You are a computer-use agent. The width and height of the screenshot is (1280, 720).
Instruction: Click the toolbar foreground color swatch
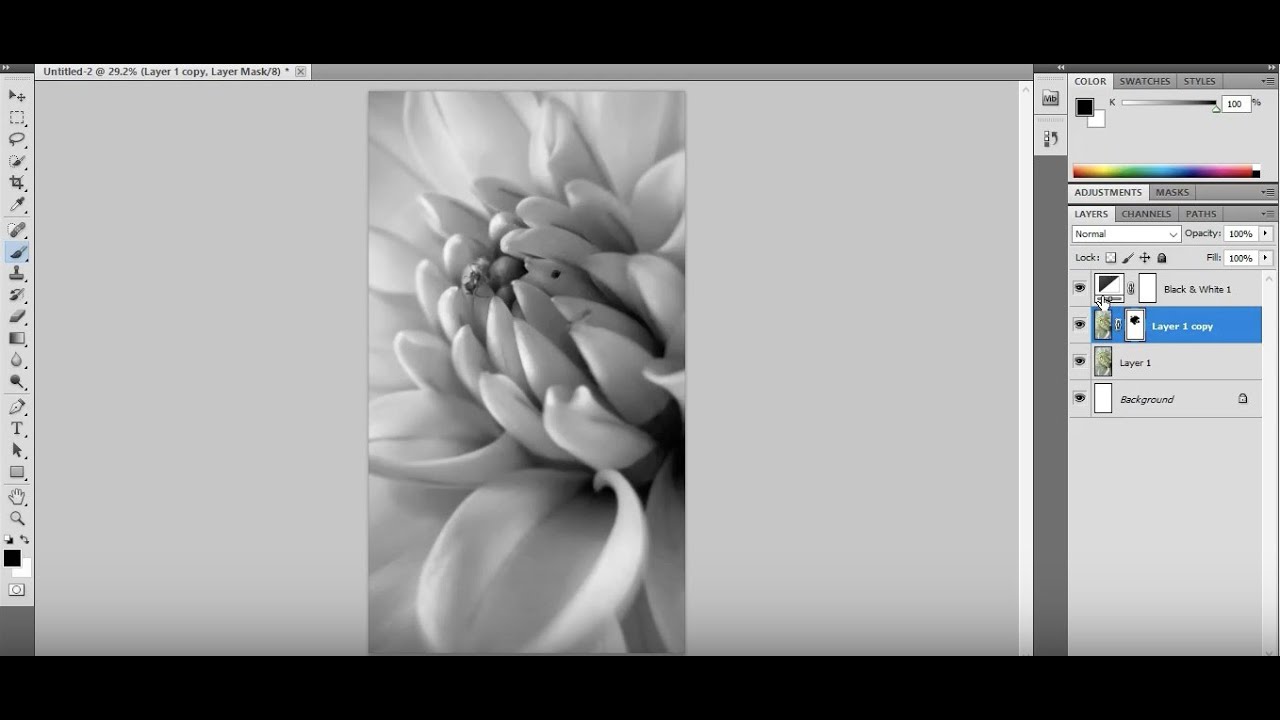12,558
